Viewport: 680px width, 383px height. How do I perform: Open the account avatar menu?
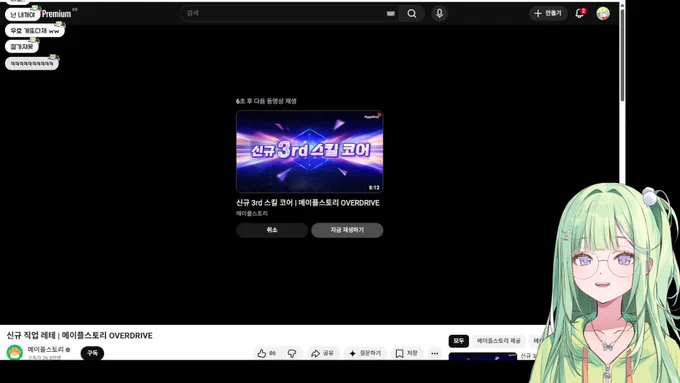pos(603,13)
